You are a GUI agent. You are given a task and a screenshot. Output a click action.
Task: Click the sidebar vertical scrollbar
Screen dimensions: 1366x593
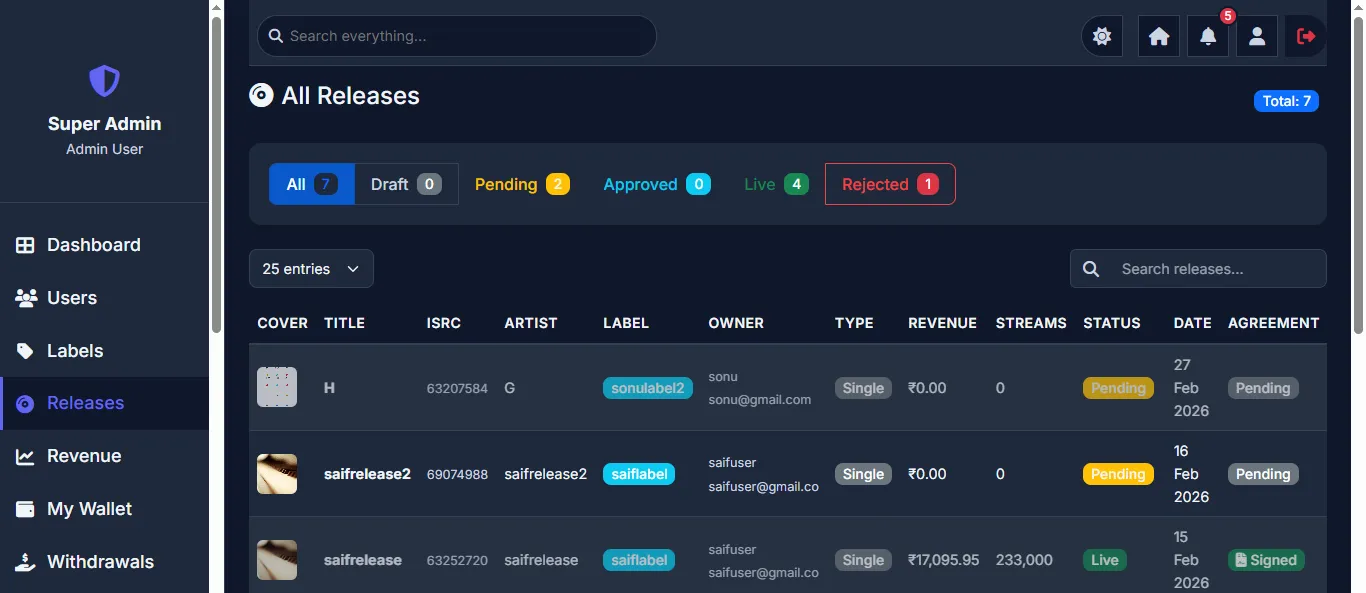click(x=216, y=175)
